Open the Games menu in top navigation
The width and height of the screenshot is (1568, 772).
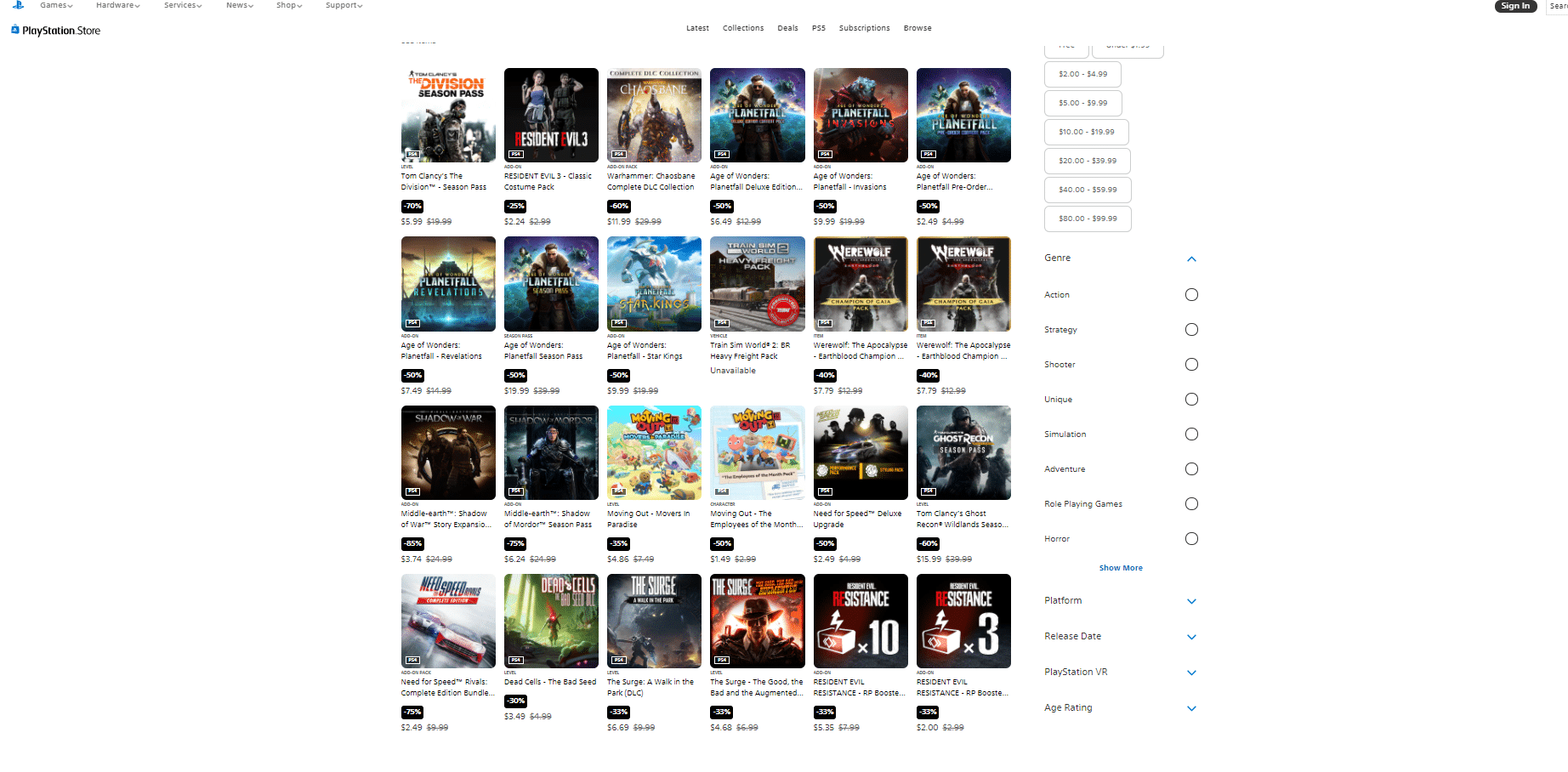56,5
